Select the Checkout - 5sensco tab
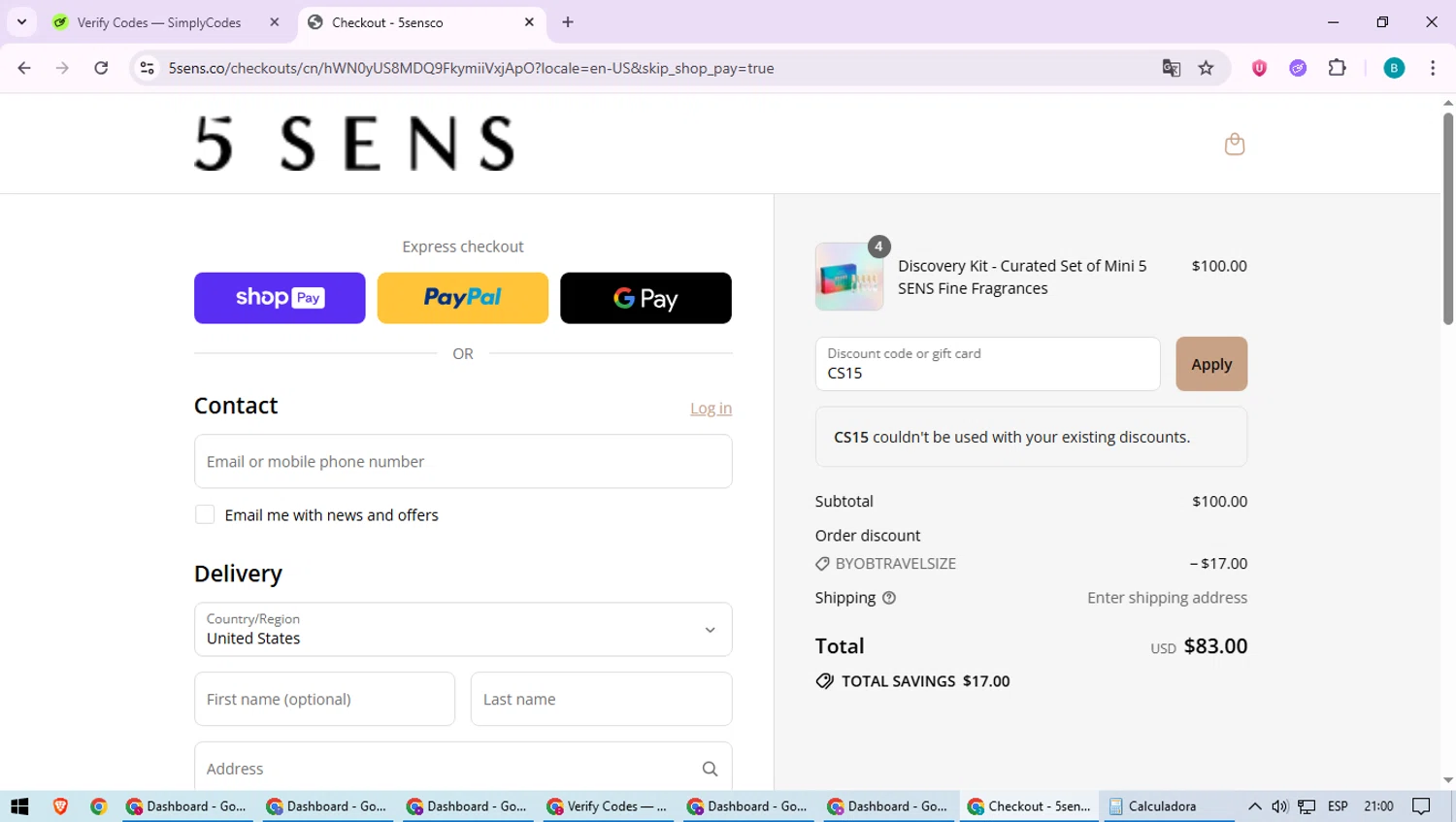 (x=422, y=22)
